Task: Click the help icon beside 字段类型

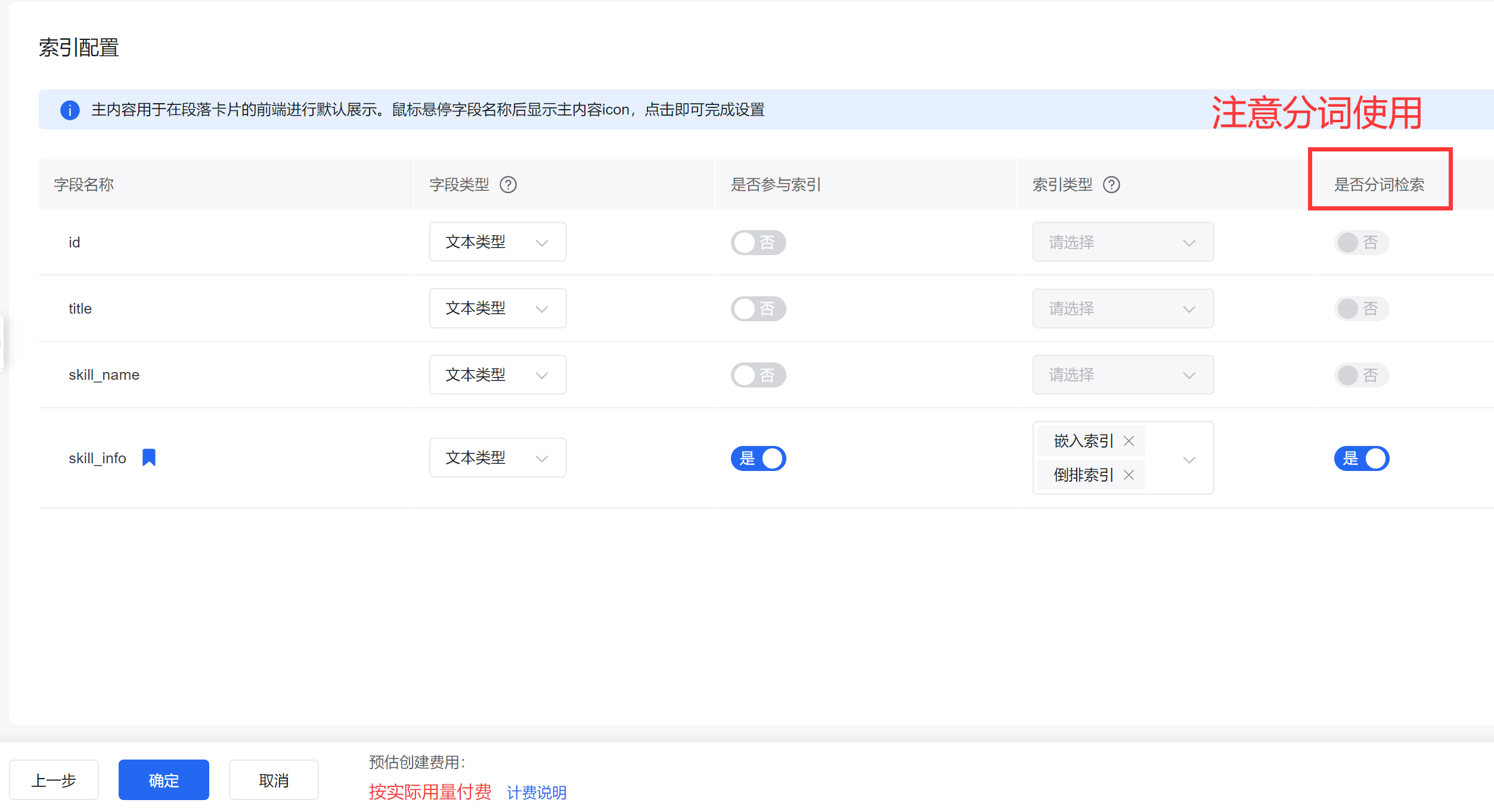Action: (x=508, y=185)
